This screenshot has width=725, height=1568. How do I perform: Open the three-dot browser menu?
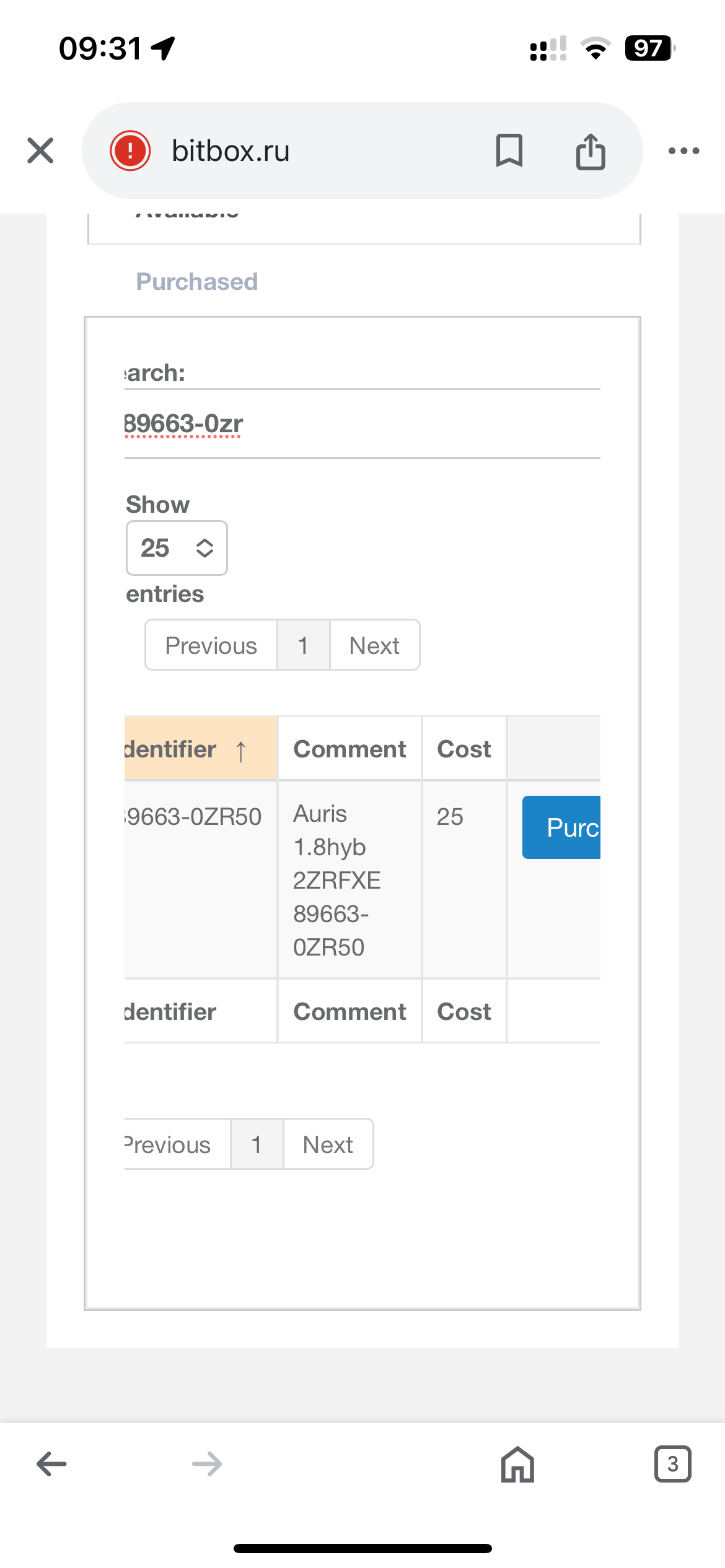tap(683, 150)
